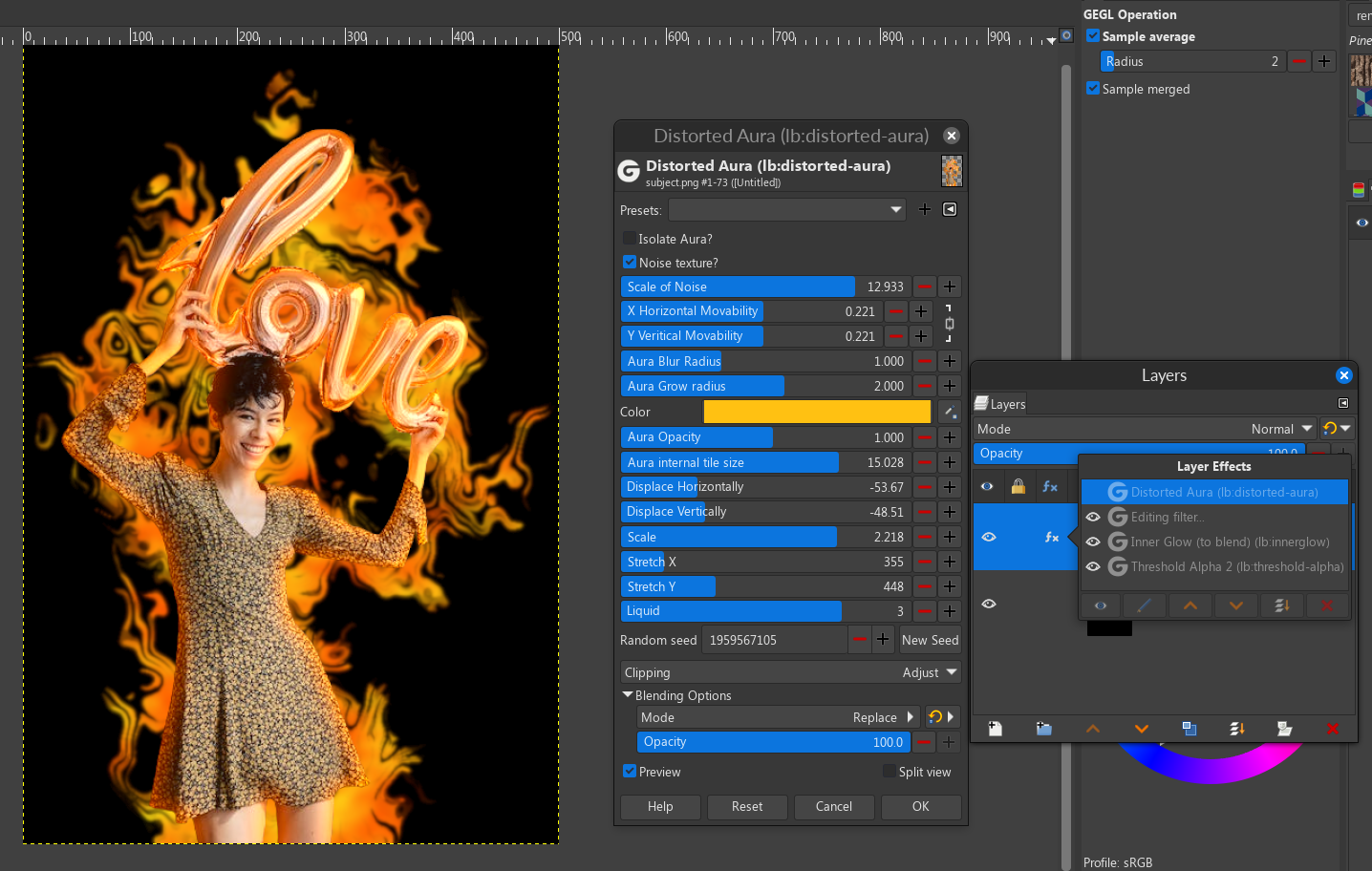Uncheck the Noise texture? option
Viewport: 1372px width, 871px height.
630,263
